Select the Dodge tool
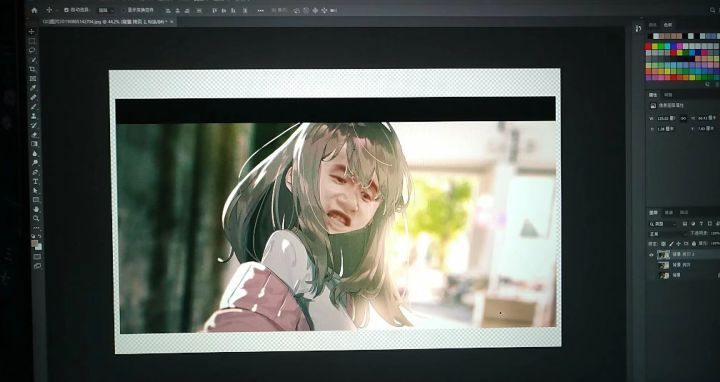This screenshot has height=382, width=720. click(35, 163)
